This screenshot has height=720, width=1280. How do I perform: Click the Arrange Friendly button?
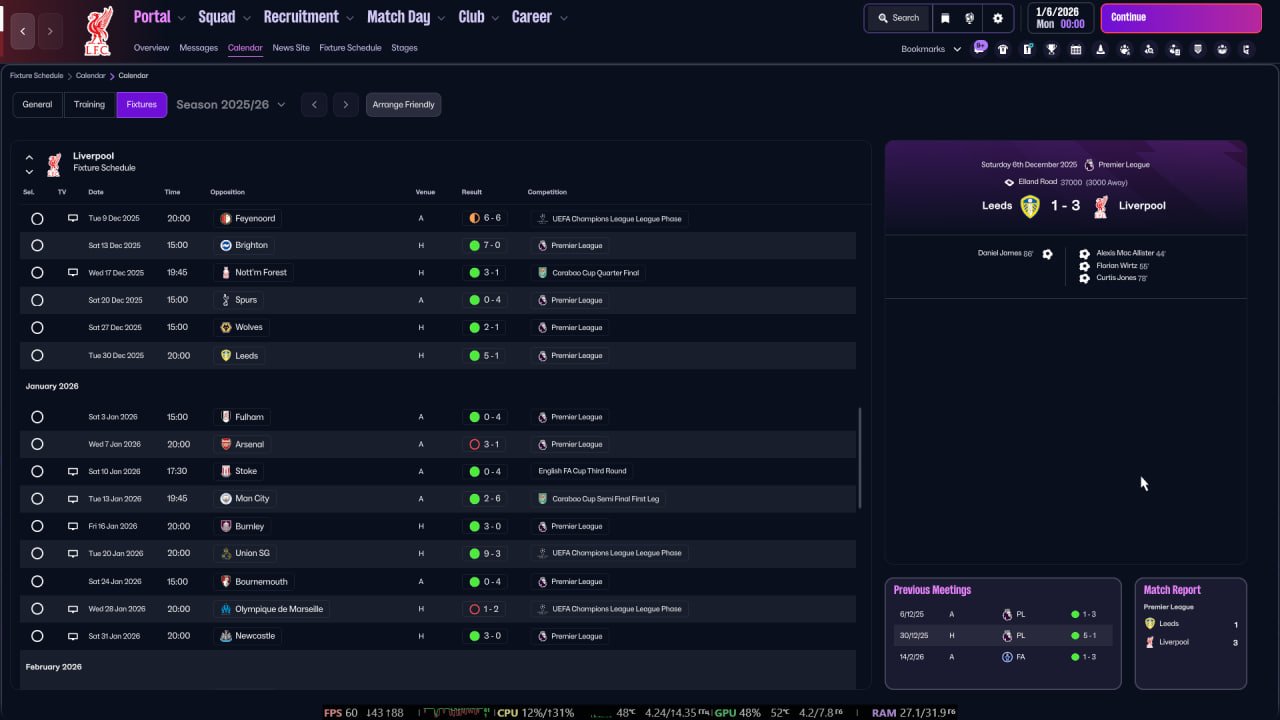[403, 105]
